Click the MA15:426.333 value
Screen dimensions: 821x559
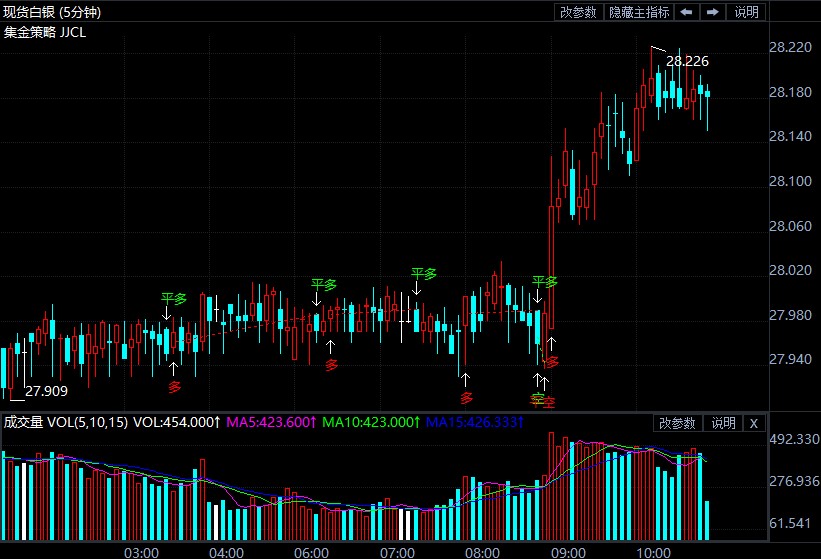click(x=474, y=422)
